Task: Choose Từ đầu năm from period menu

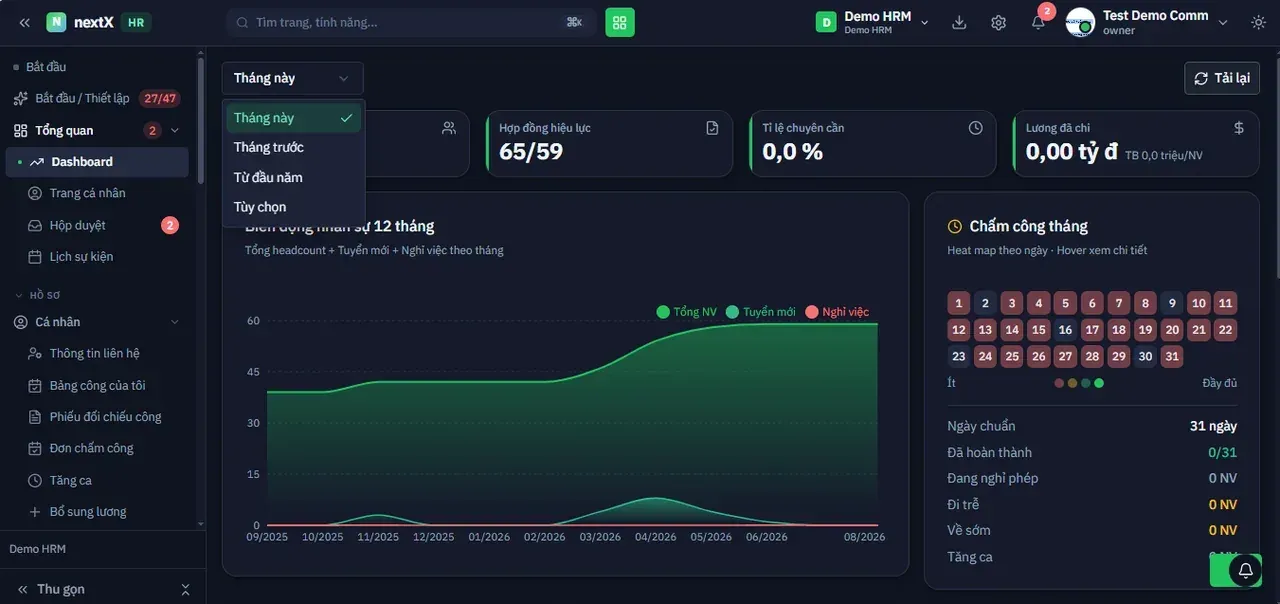Action: point(293,177)
